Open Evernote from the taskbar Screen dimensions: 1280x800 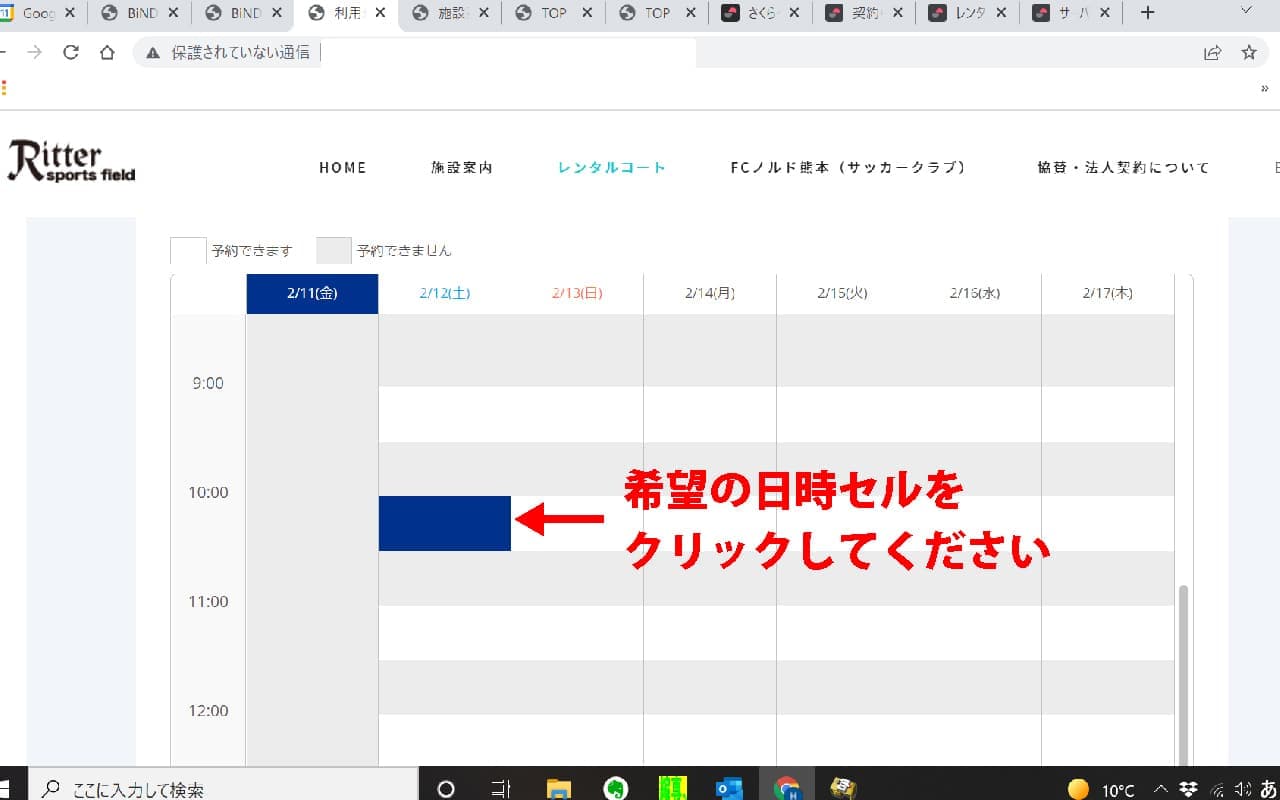[616, 789]
